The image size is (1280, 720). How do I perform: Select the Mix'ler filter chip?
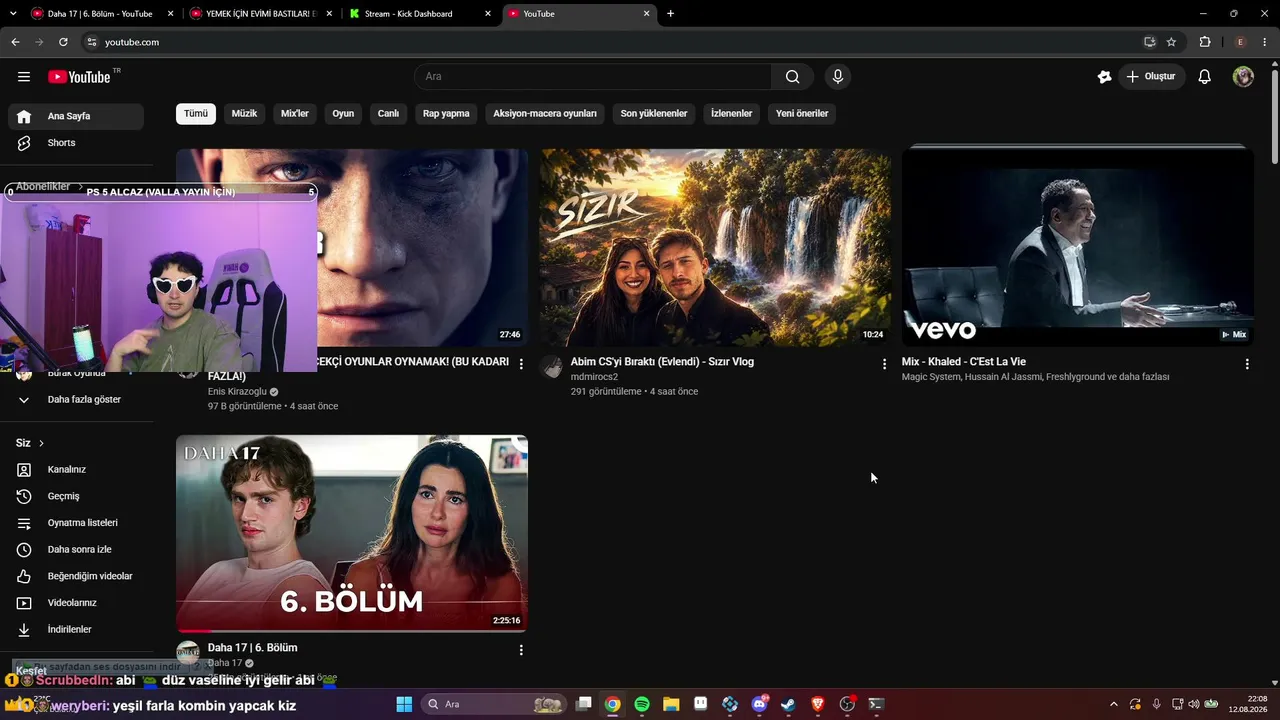pyautogui.click(x=295, y=114)
